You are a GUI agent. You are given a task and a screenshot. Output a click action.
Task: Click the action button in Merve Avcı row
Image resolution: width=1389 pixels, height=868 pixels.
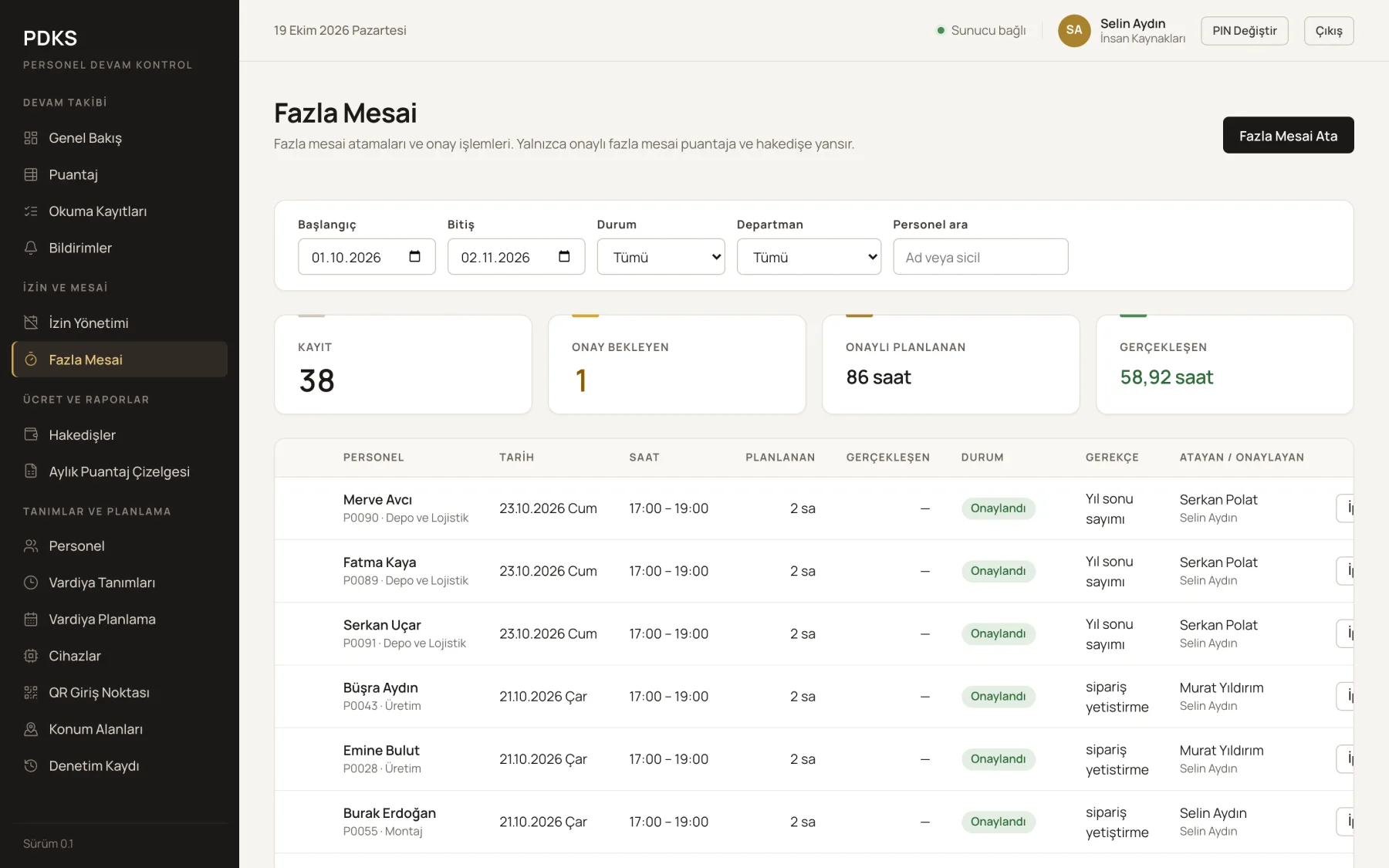click(x=1345, y=508)
